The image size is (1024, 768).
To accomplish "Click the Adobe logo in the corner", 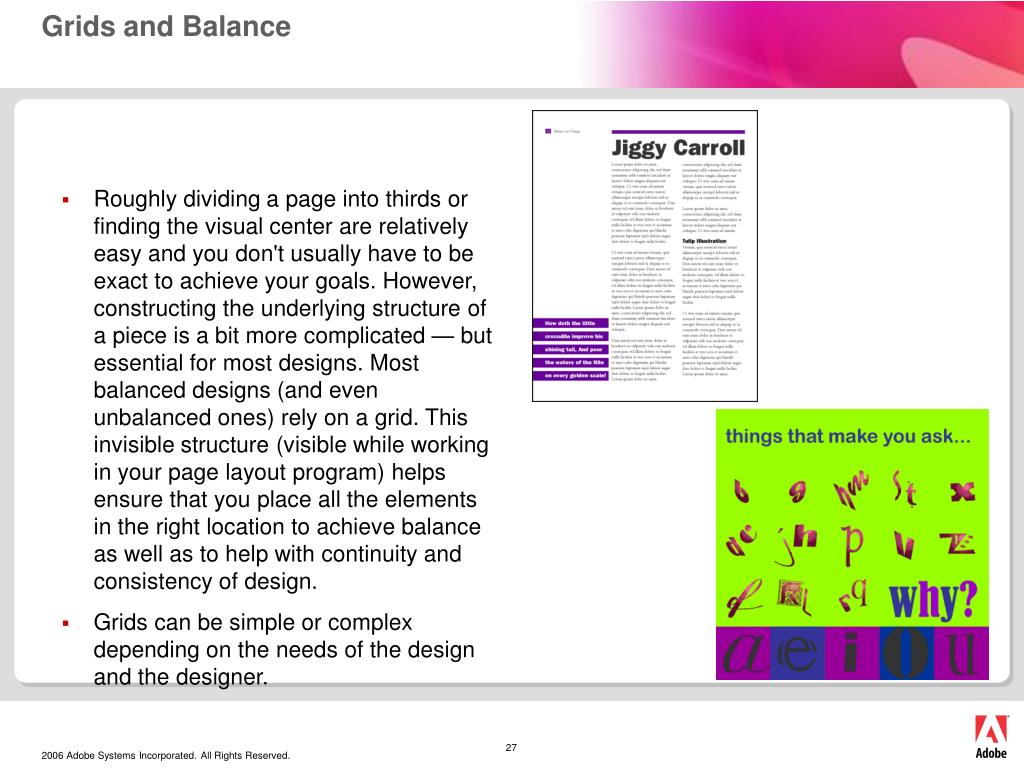I will coord(991,737).
